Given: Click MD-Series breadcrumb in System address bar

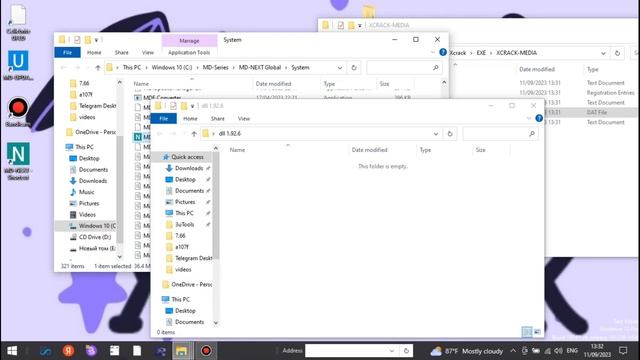Looking at the screenshot, I should coord(216,68).
